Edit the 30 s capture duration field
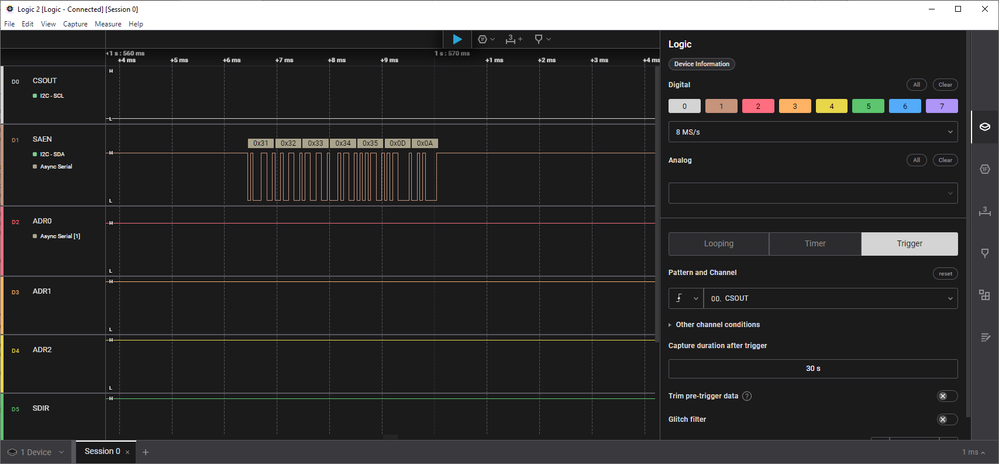Viewport: 999px width, 464px height. (x=813, y=368)
